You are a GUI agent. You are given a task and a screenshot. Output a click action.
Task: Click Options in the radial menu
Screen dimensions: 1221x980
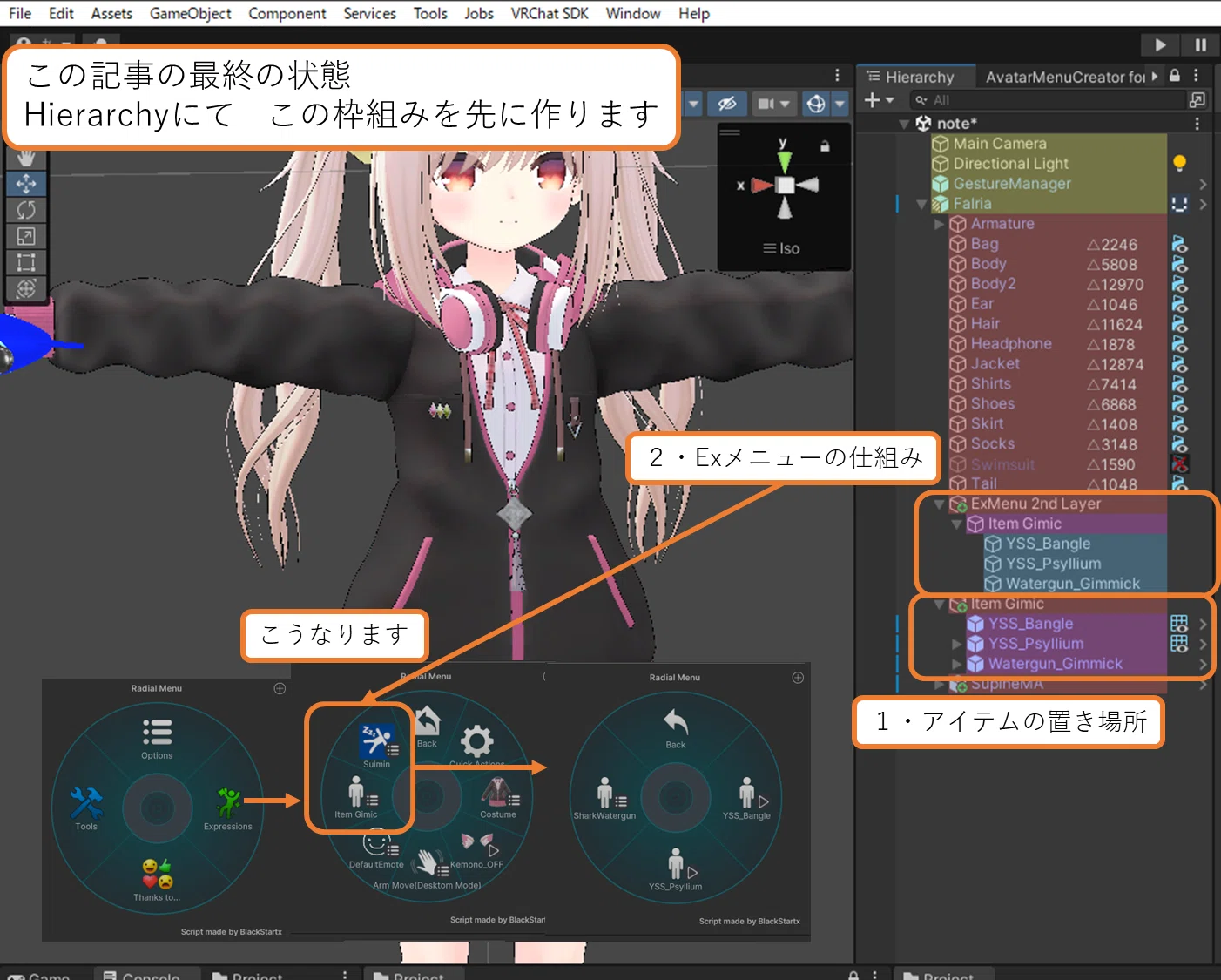pos(157,739)
